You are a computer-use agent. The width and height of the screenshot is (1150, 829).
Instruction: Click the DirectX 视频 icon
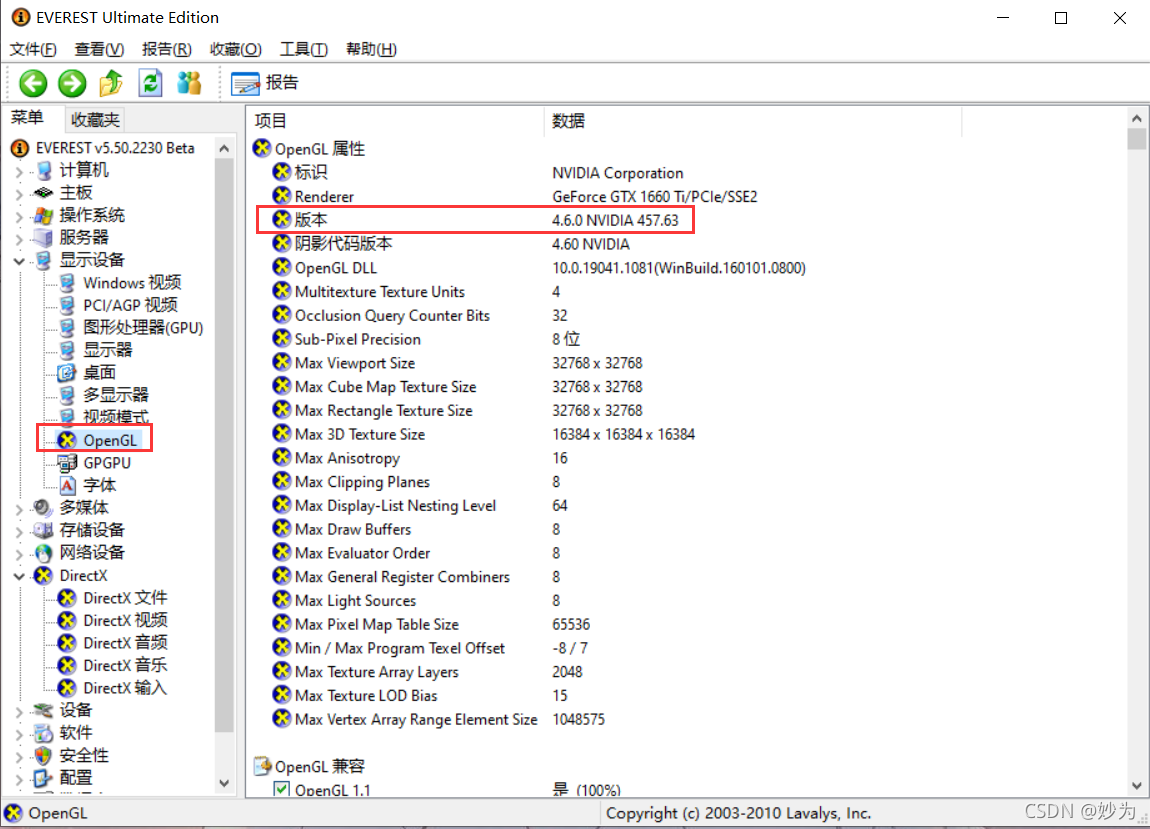click(x=67, y=621)
